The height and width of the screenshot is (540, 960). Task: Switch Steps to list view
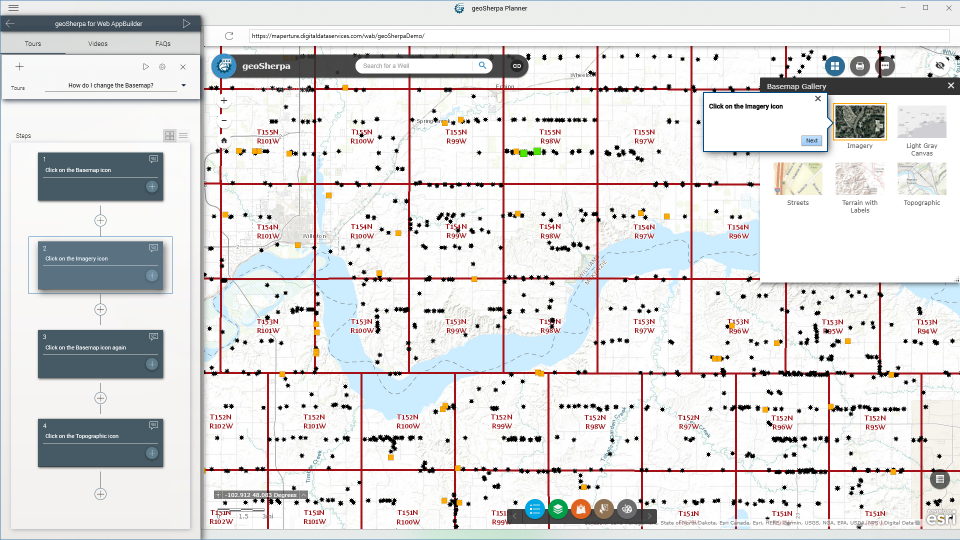point(183,135)
